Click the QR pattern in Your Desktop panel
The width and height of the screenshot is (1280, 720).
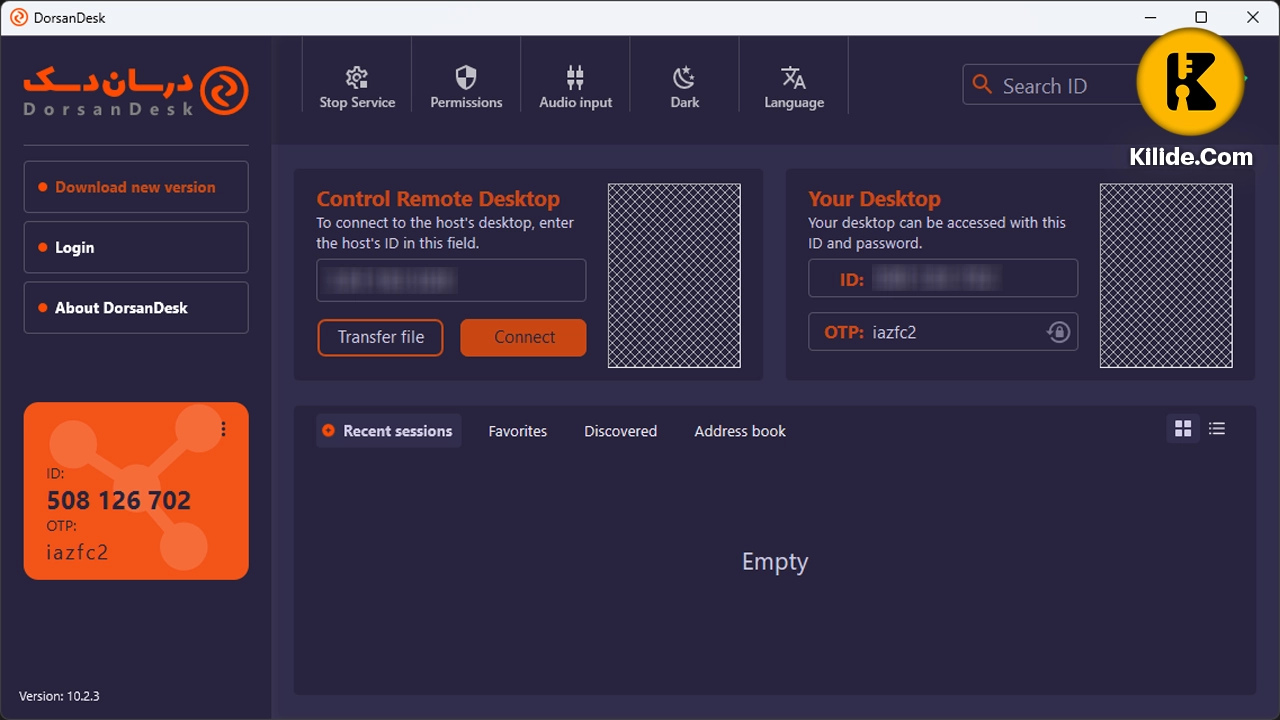pos(1166,275)
